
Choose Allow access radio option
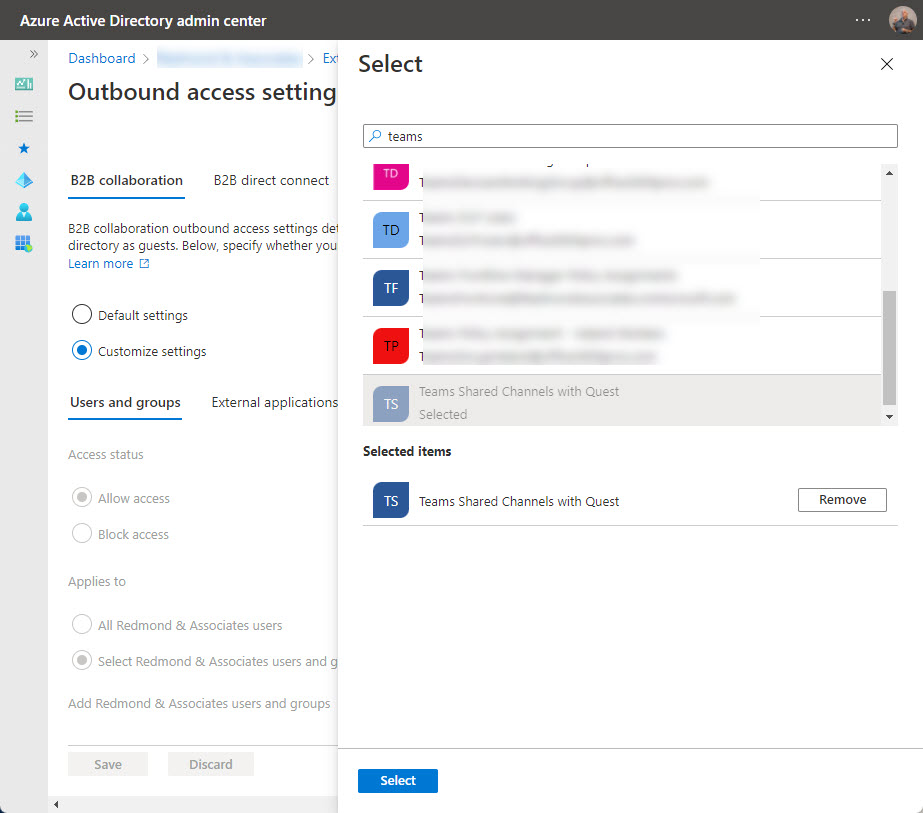[82, 498]
